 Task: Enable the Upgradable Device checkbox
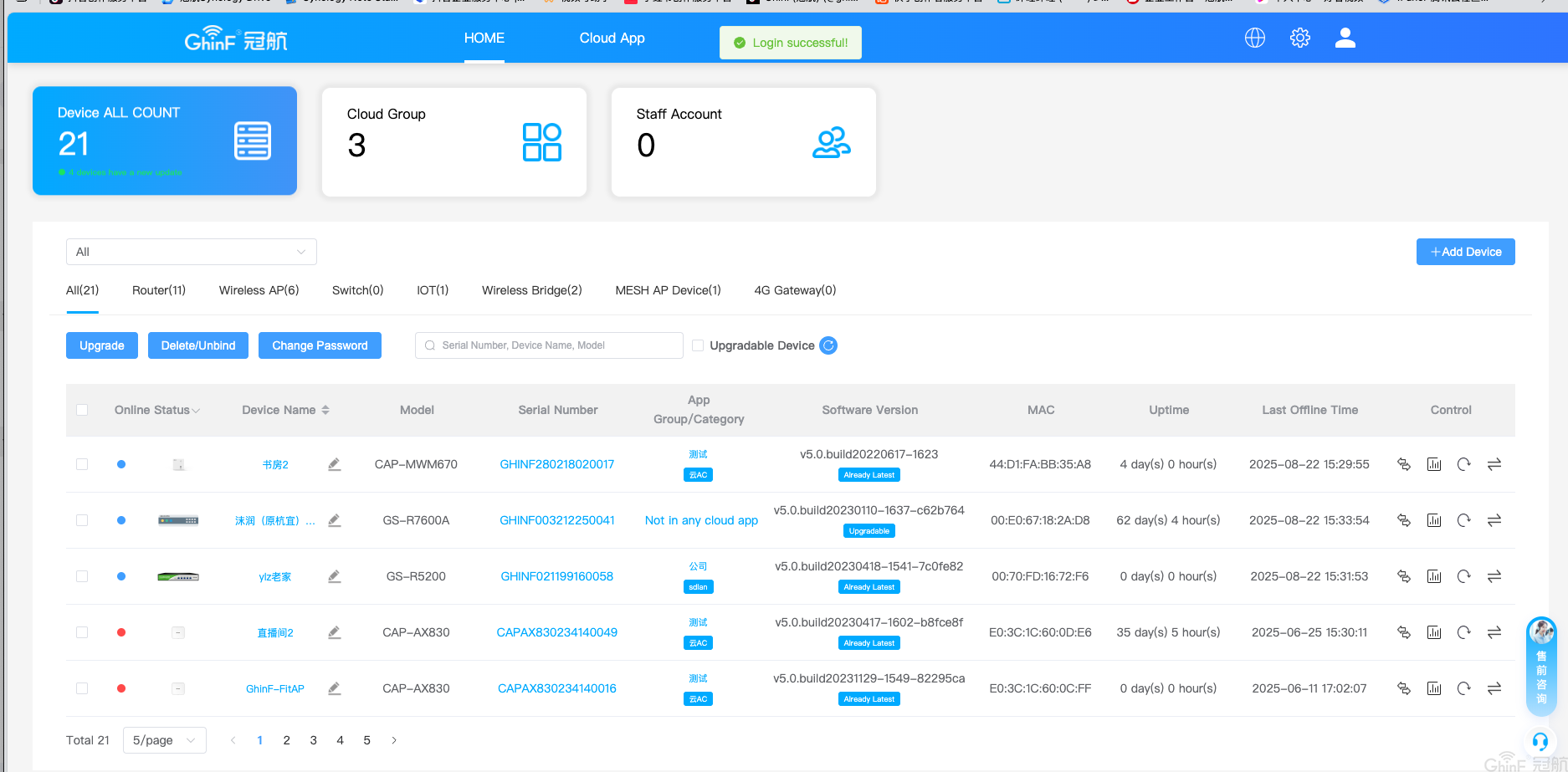pos(698,345)
